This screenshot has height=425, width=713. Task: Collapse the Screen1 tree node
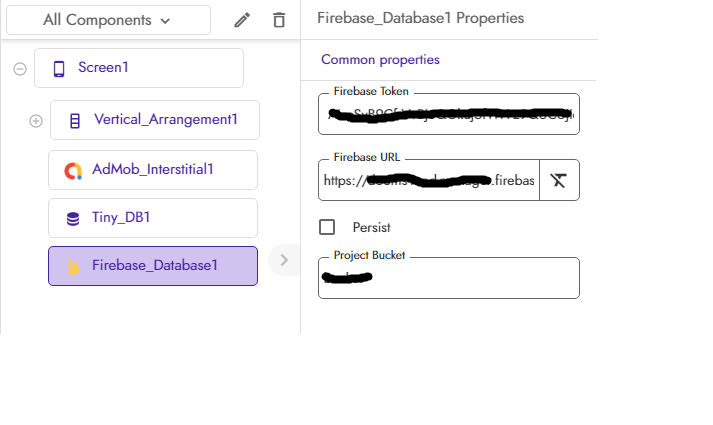19,68
